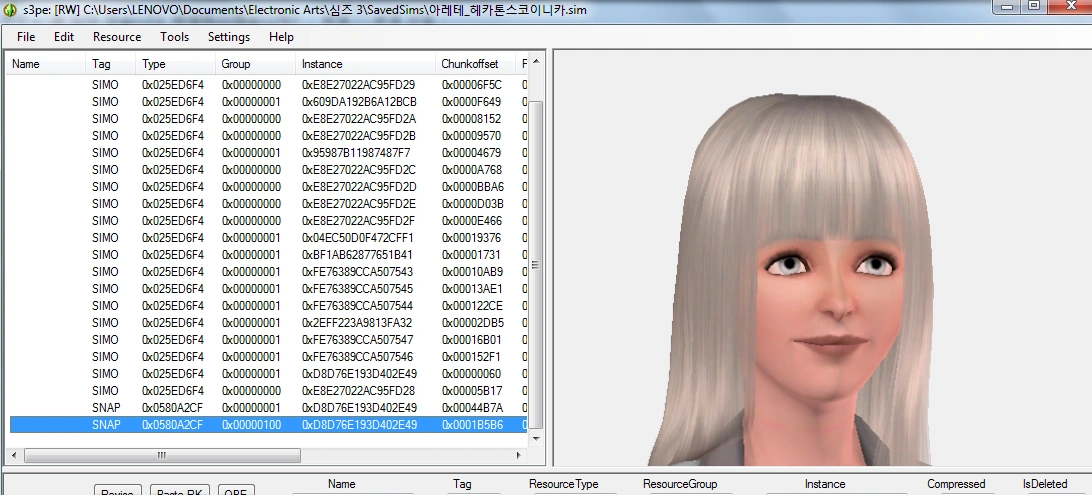The image size is (1092, 495).
Task: Sort list by the Instance column header
Action: tap(366, 64)
